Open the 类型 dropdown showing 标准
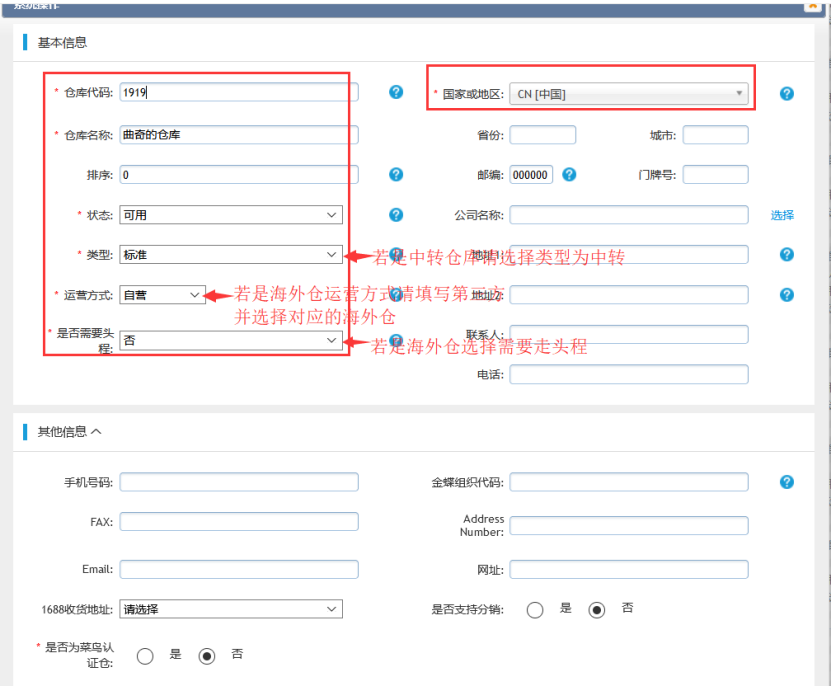The image size is (831, 686). (231, 255)
